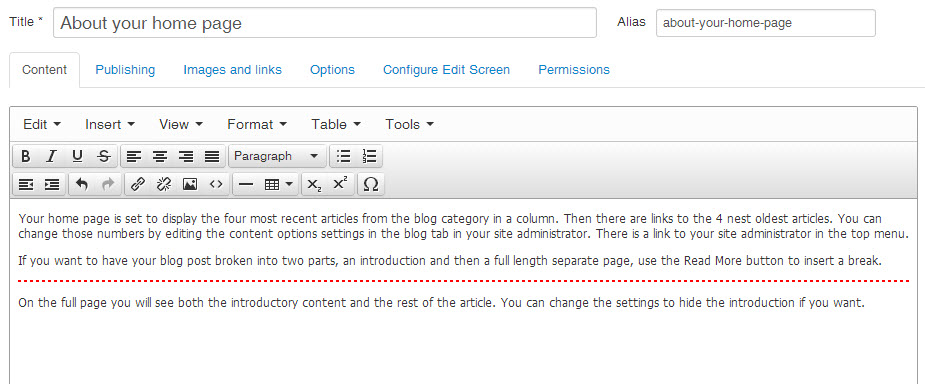Insert or edit a link
This screenshot has height=384, width=925.
pyautogui.click(x=137, y=185)
